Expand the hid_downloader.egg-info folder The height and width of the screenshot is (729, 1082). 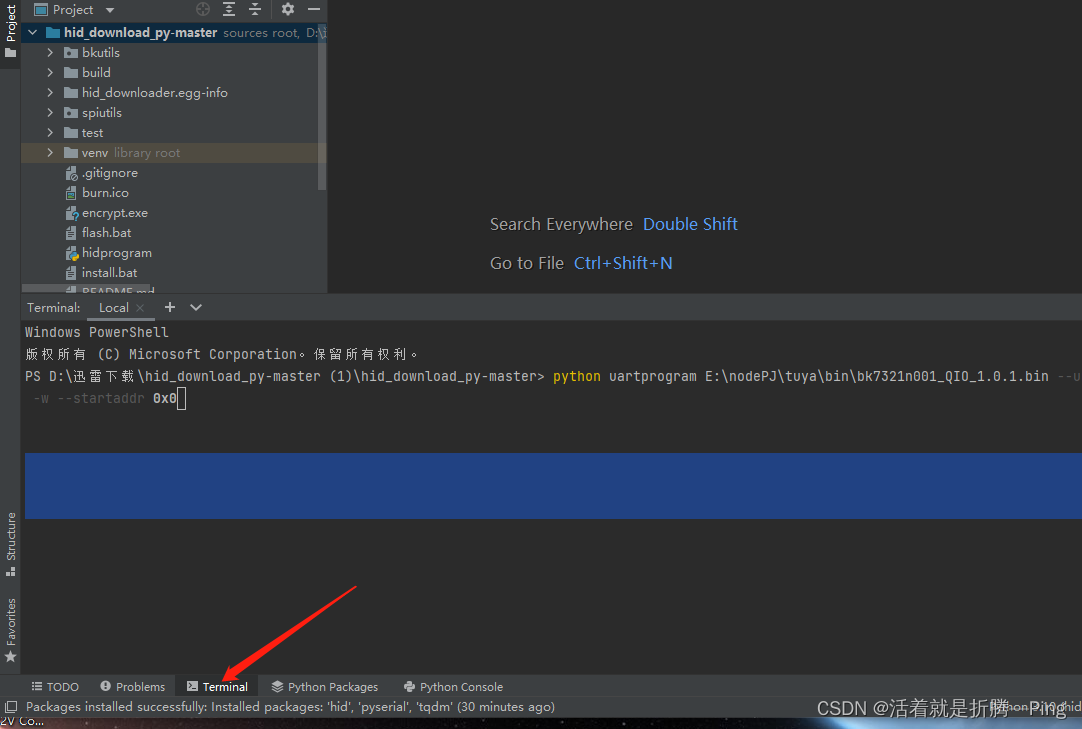(50, 93)
